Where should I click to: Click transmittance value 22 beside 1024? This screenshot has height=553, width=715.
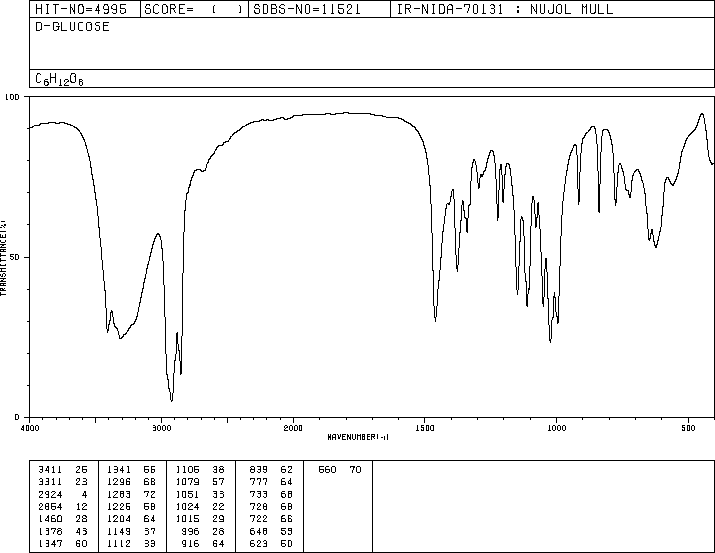pos(218,506)
